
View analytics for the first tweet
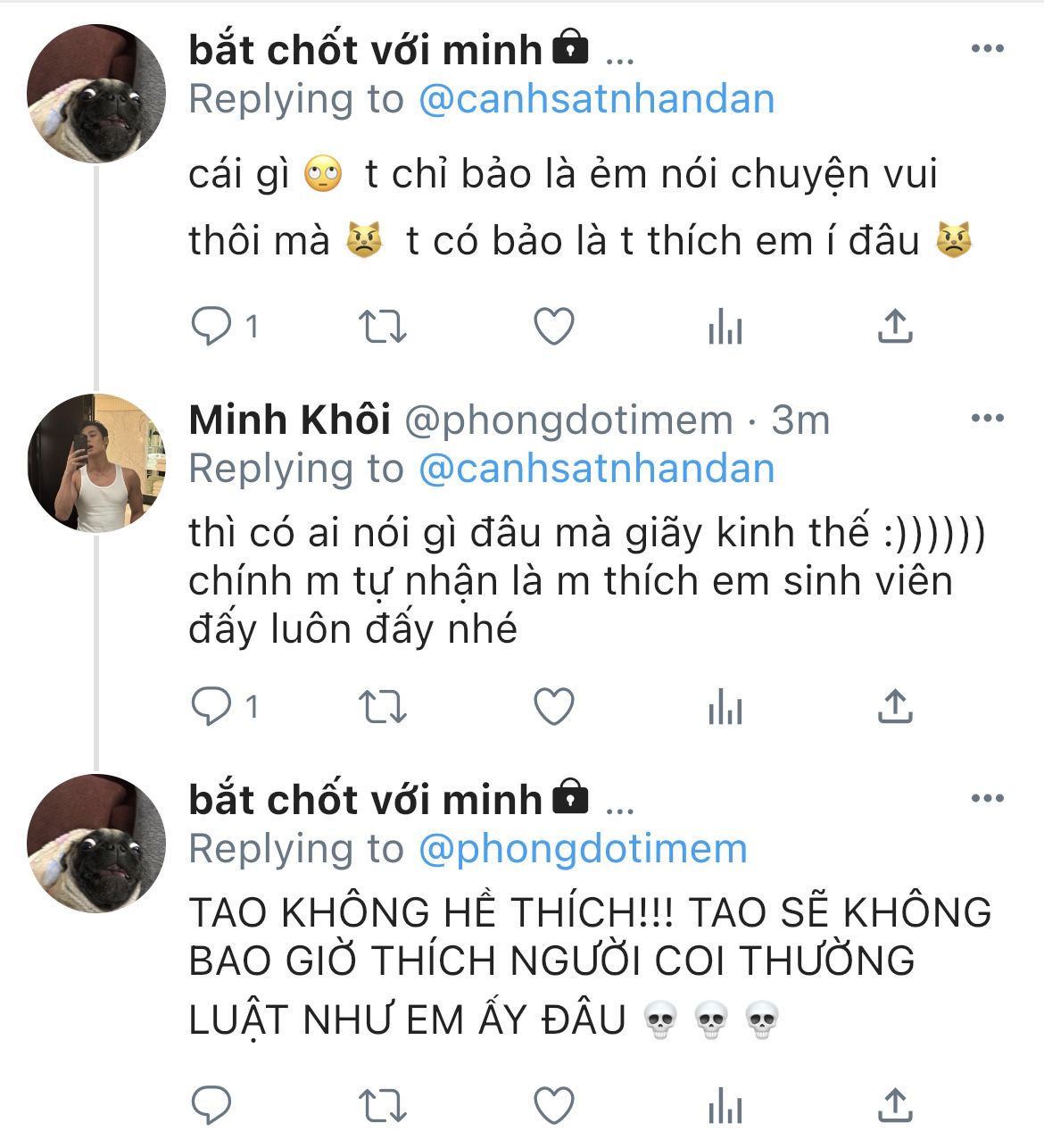[x=725, y=328]
